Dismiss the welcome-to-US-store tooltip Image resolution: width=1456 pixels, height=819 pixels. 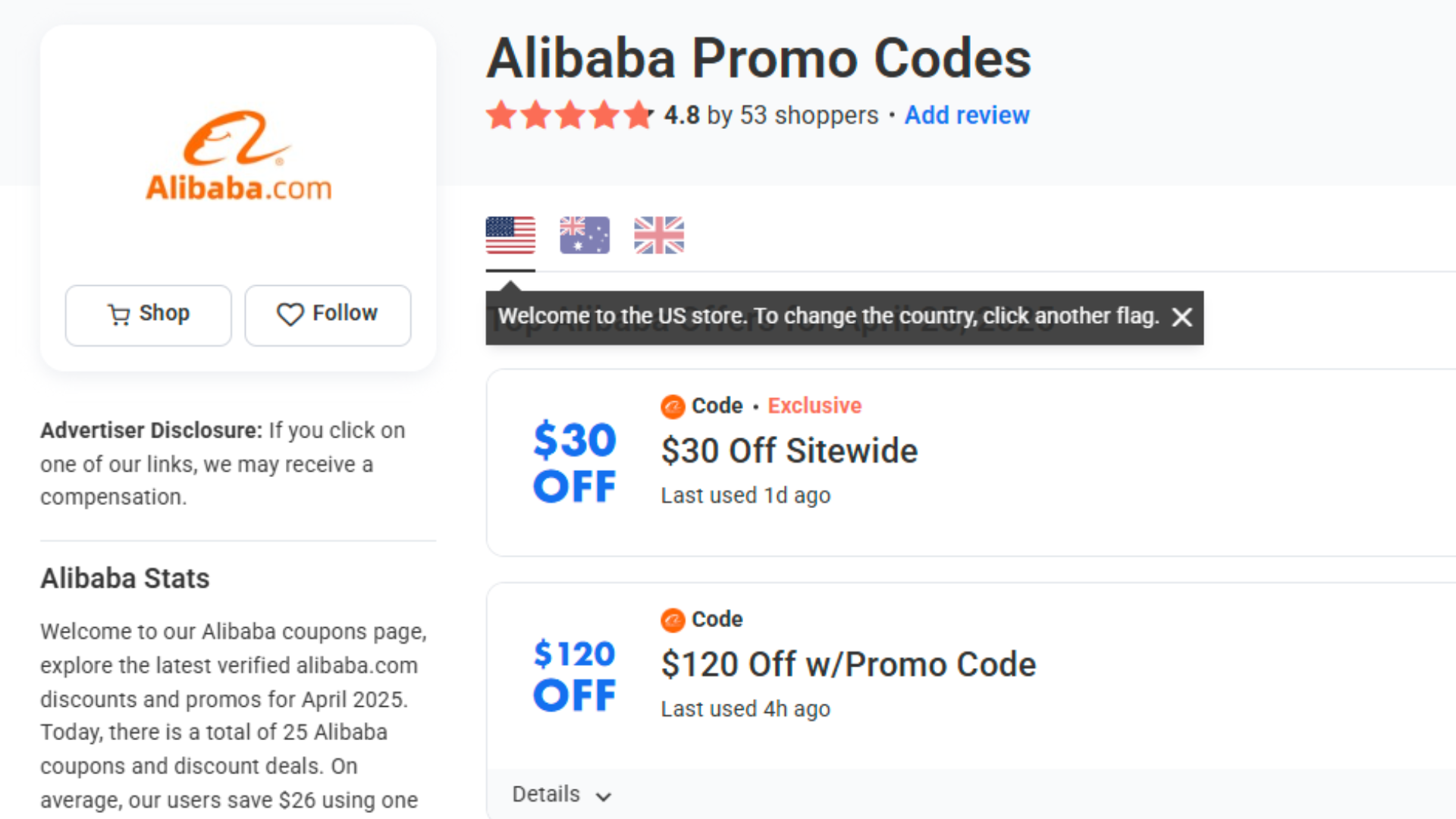click(1182, 317)
